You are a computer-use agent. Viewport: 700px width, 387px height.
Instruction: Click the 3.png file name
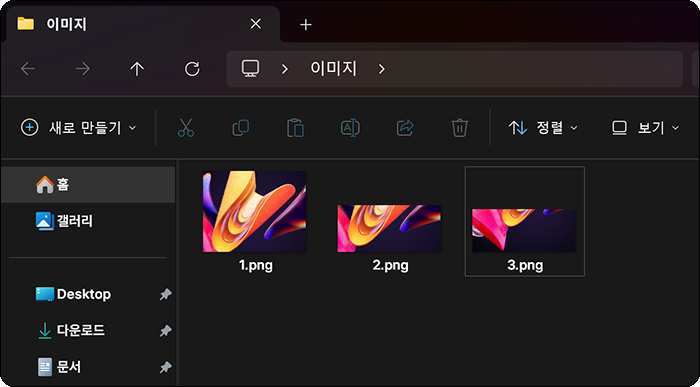(525, 266)
